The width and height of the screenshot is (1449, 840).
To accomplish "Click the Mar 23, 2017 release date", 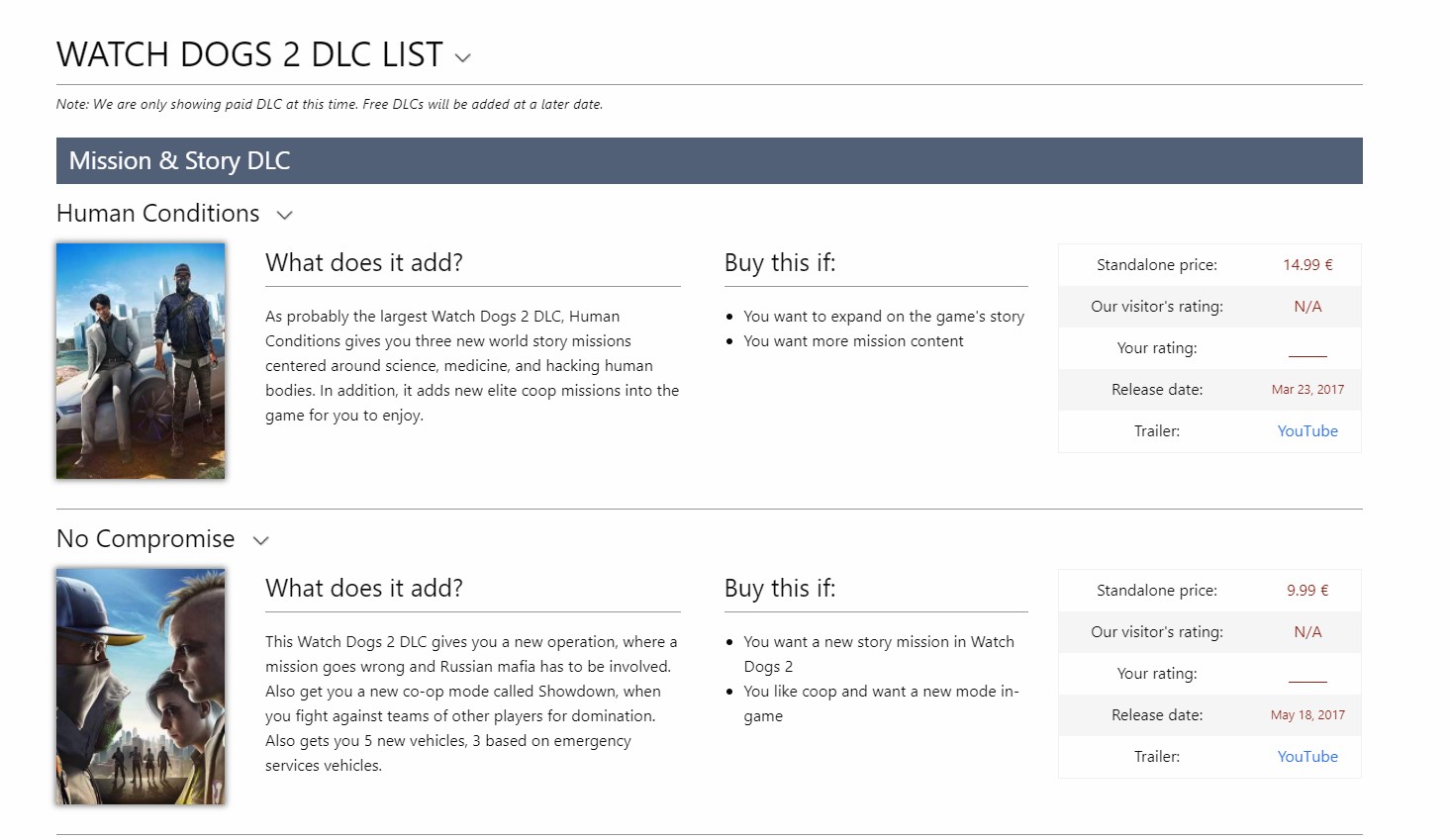I will (1307, 390).
